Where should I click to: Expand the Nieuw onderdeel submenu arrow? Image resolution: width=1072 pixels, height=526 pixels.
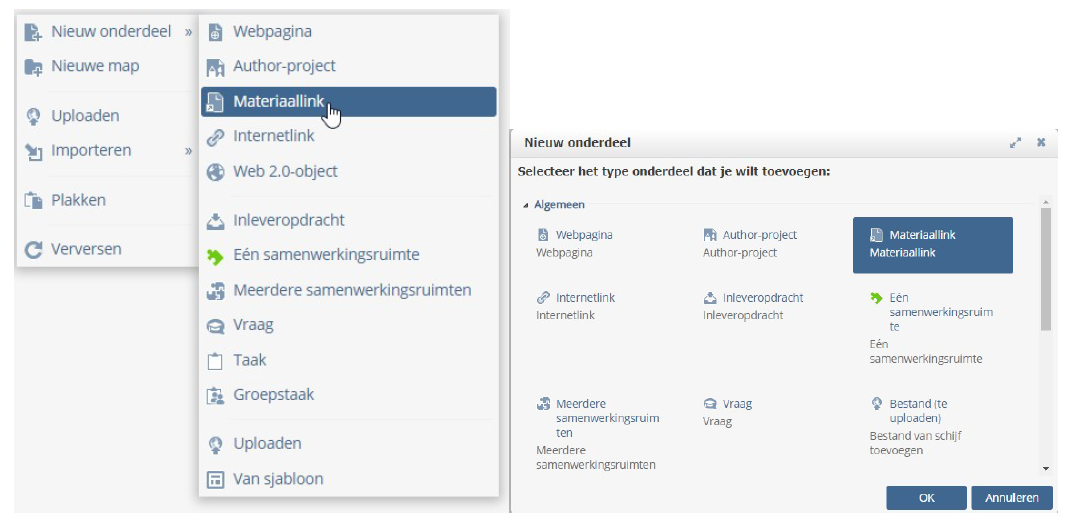[x=188, y=32]
